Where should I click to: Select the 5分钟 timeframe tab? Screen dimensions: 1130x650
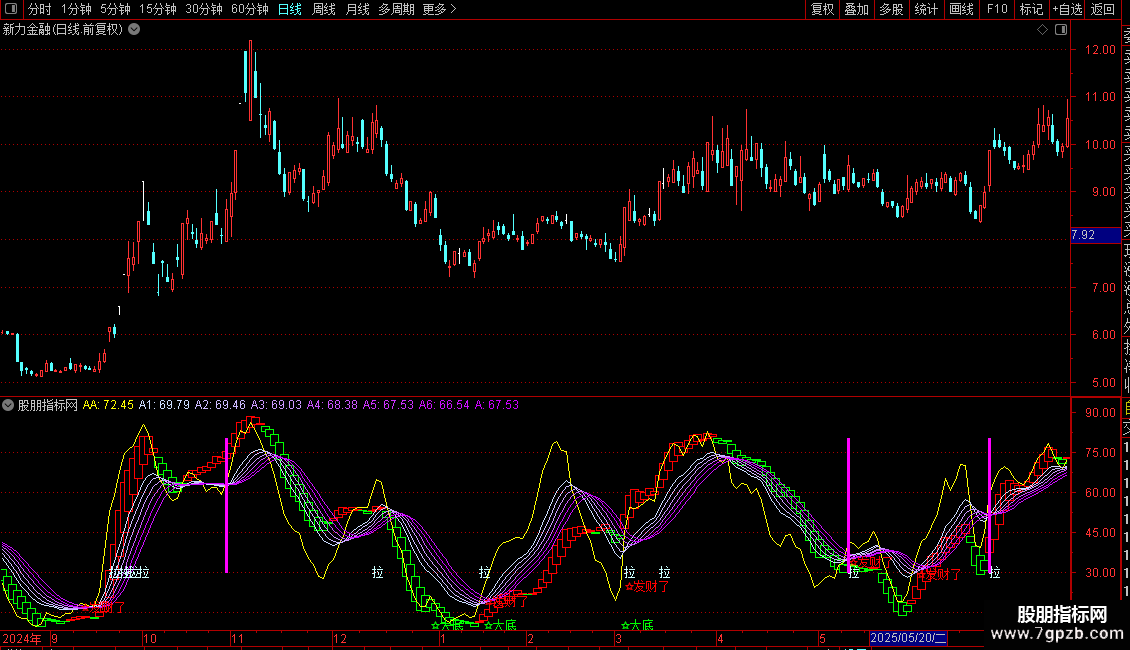(x=116, y=9)
